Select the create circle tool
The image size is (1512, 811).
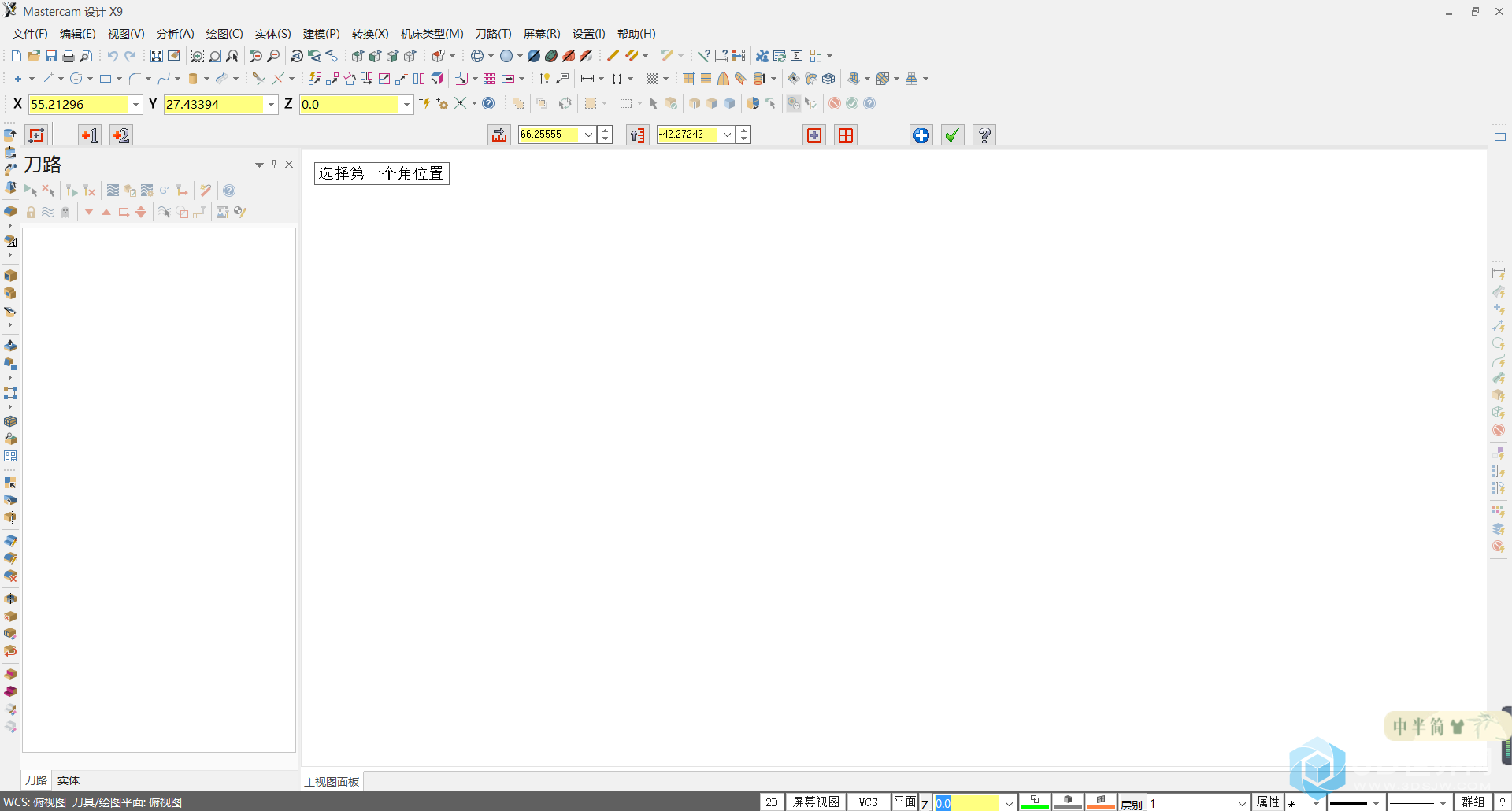76,79
